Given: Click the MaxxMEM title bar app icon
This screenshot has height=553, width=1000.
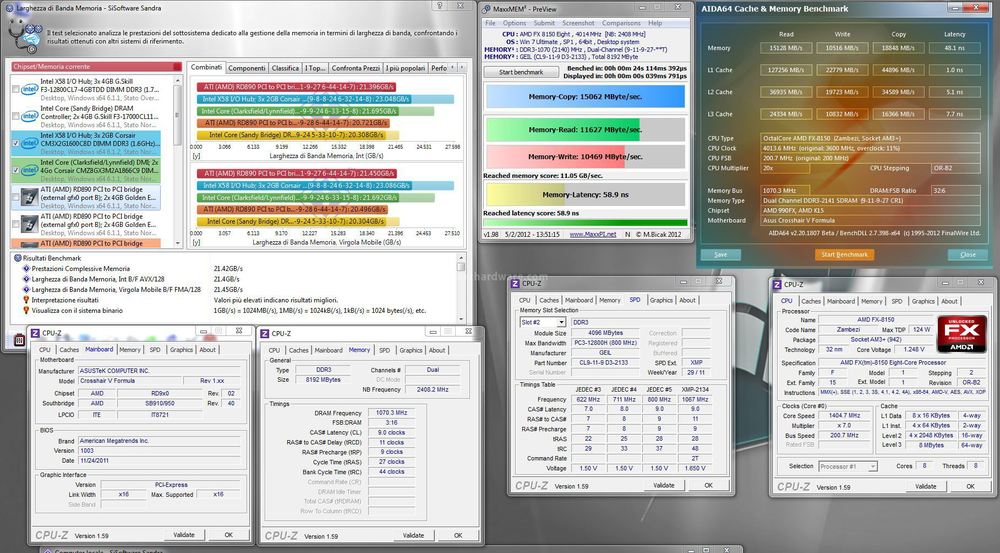Looking at the screenshot, I should 487,9.
